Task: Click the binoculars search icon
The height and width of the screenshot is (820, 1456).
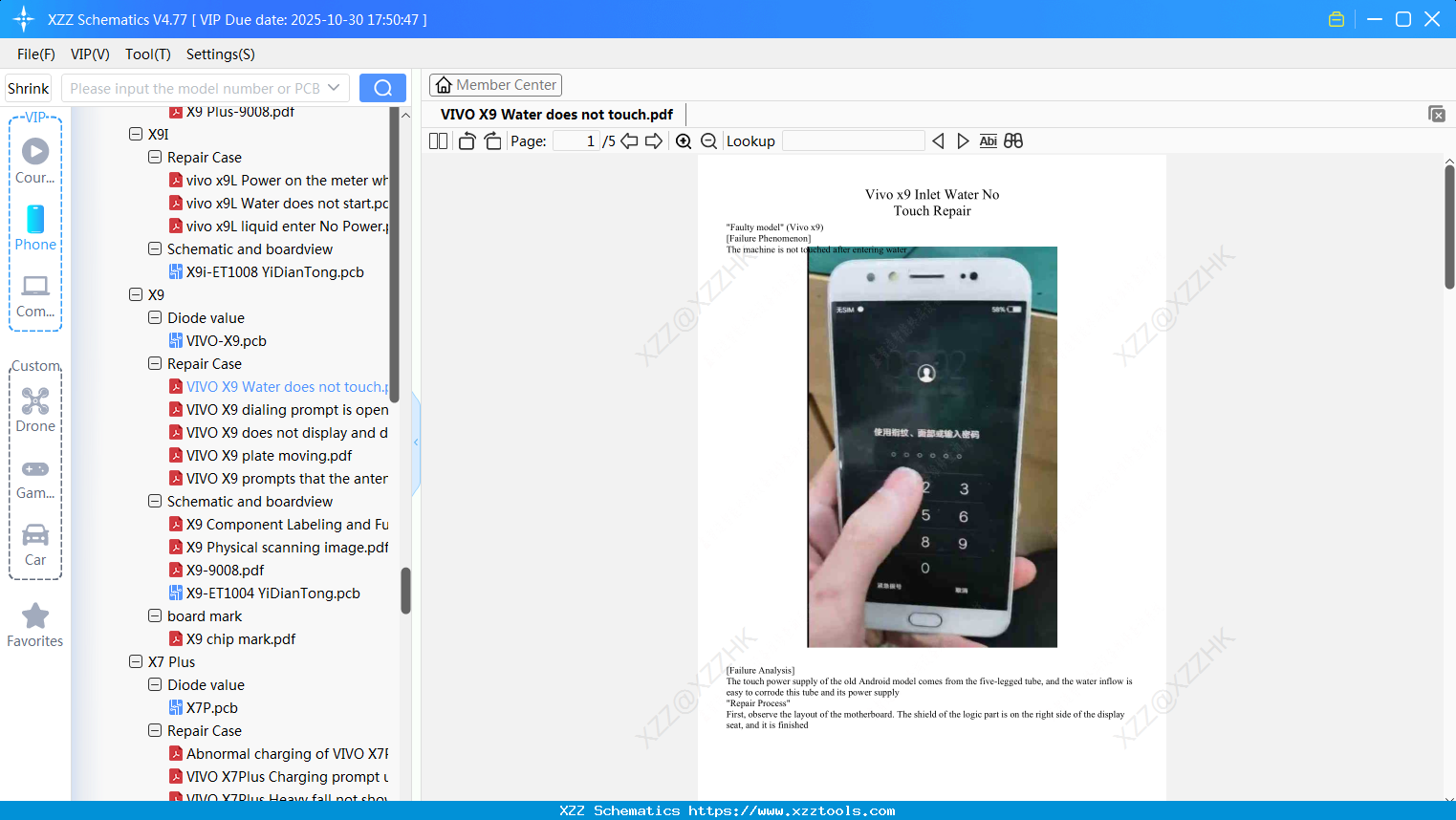Action: pos(1013,140)
